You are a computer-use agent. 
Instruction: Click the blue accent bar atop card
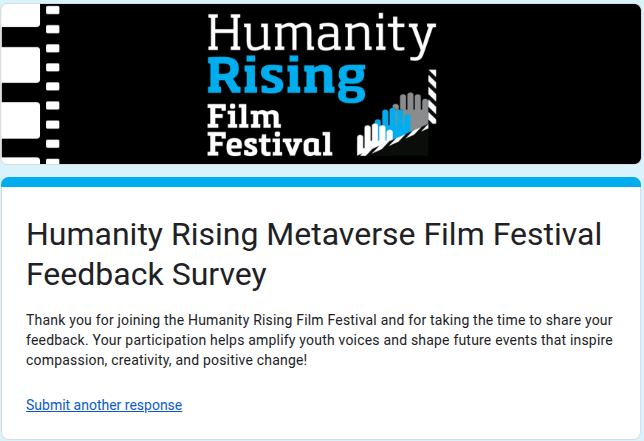click(x=321, y=182)
